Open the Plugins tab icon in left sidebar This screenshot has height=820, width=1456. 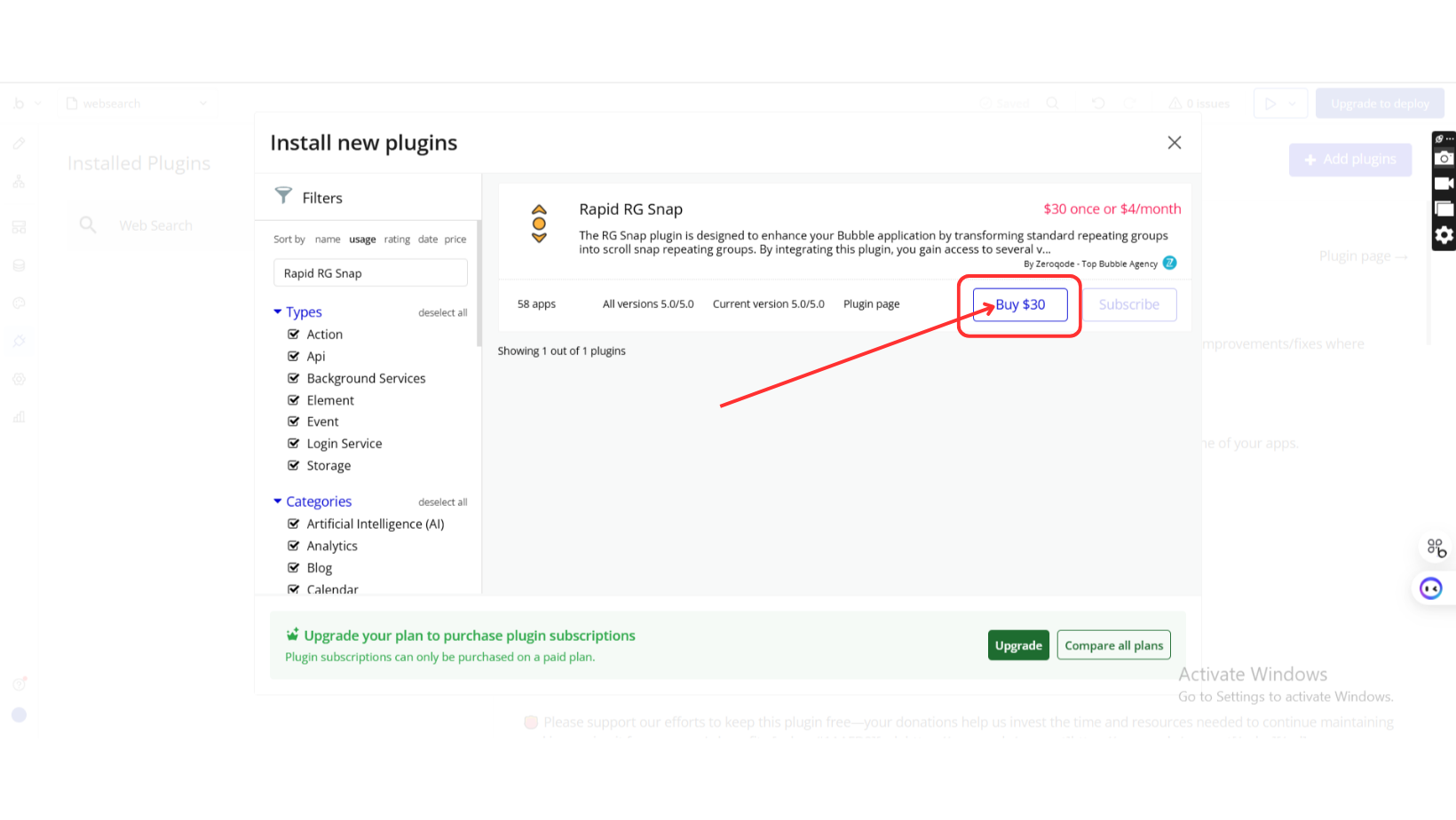(19, 341)
